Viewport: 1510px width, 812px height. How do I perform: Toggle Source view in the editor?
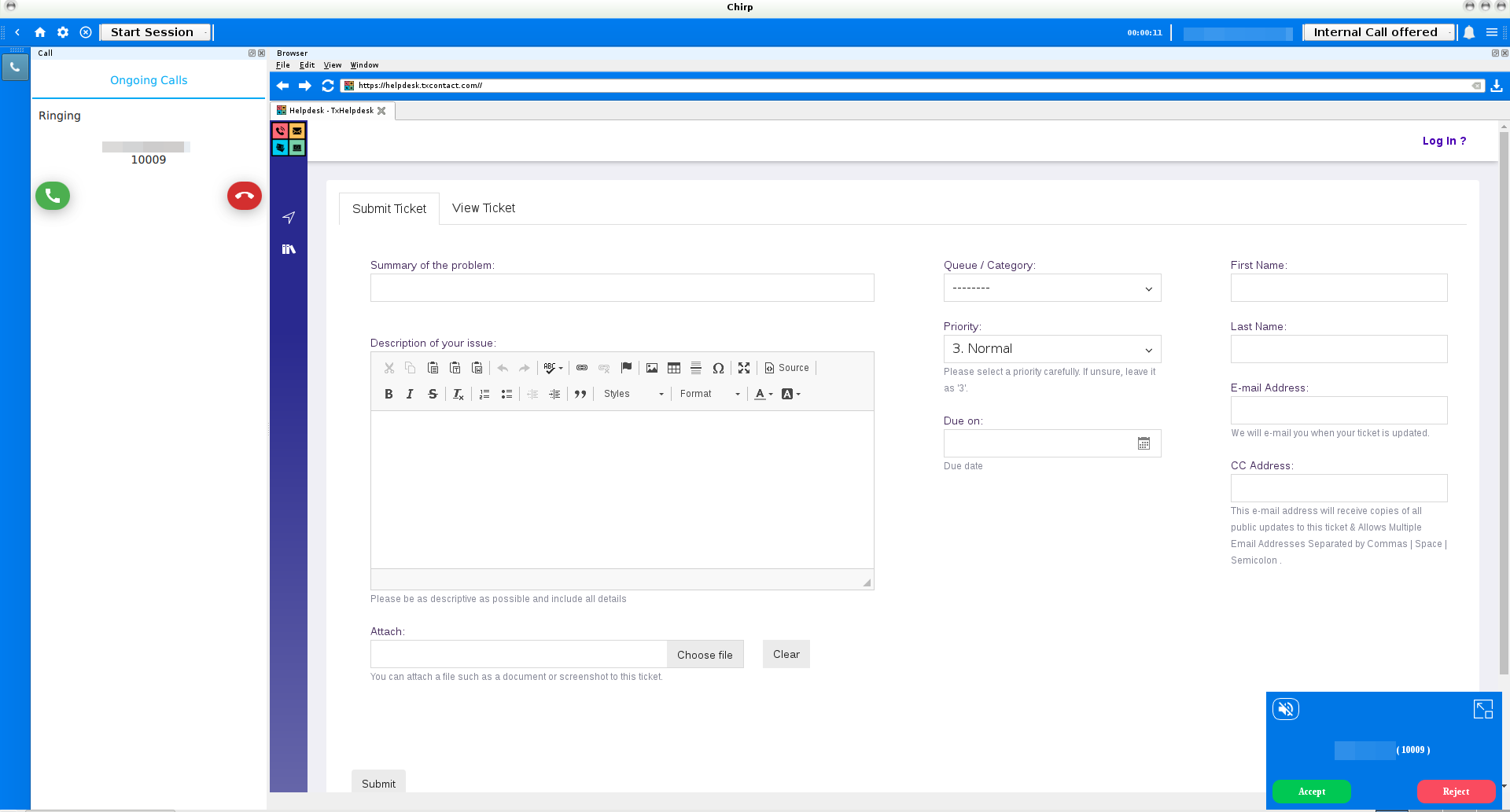coord(786,368)
